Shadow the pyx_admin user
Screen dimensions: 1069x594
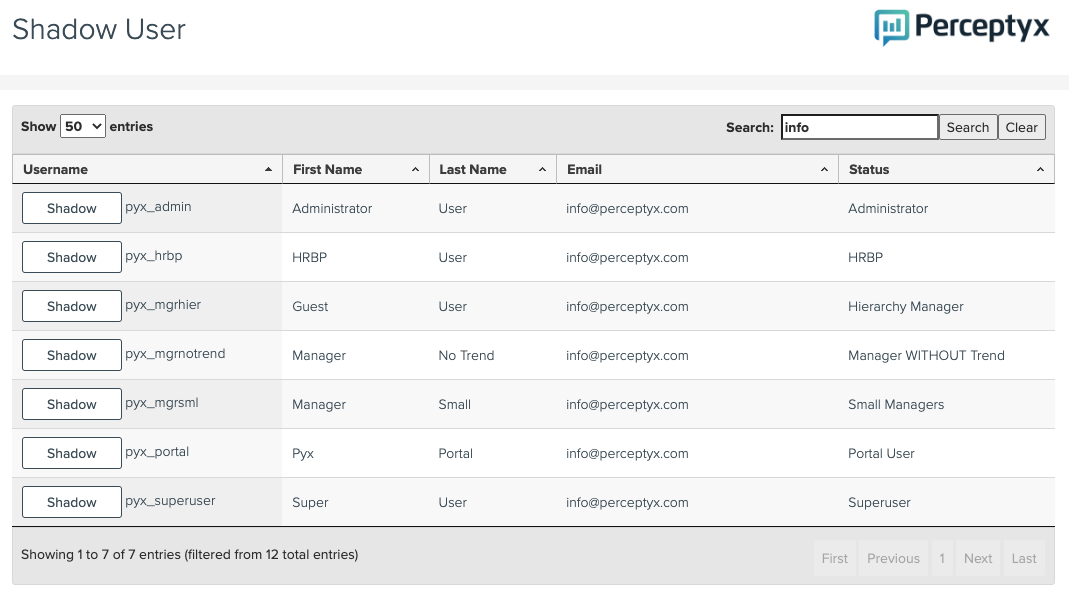tap(71, 208)
